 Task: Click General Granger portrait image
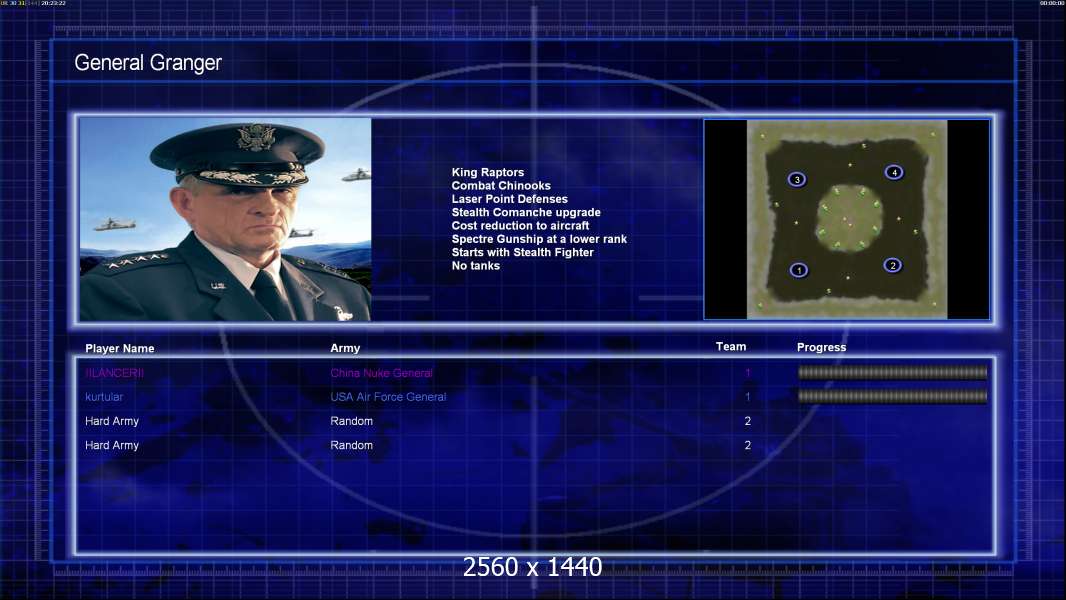(225, 219)
